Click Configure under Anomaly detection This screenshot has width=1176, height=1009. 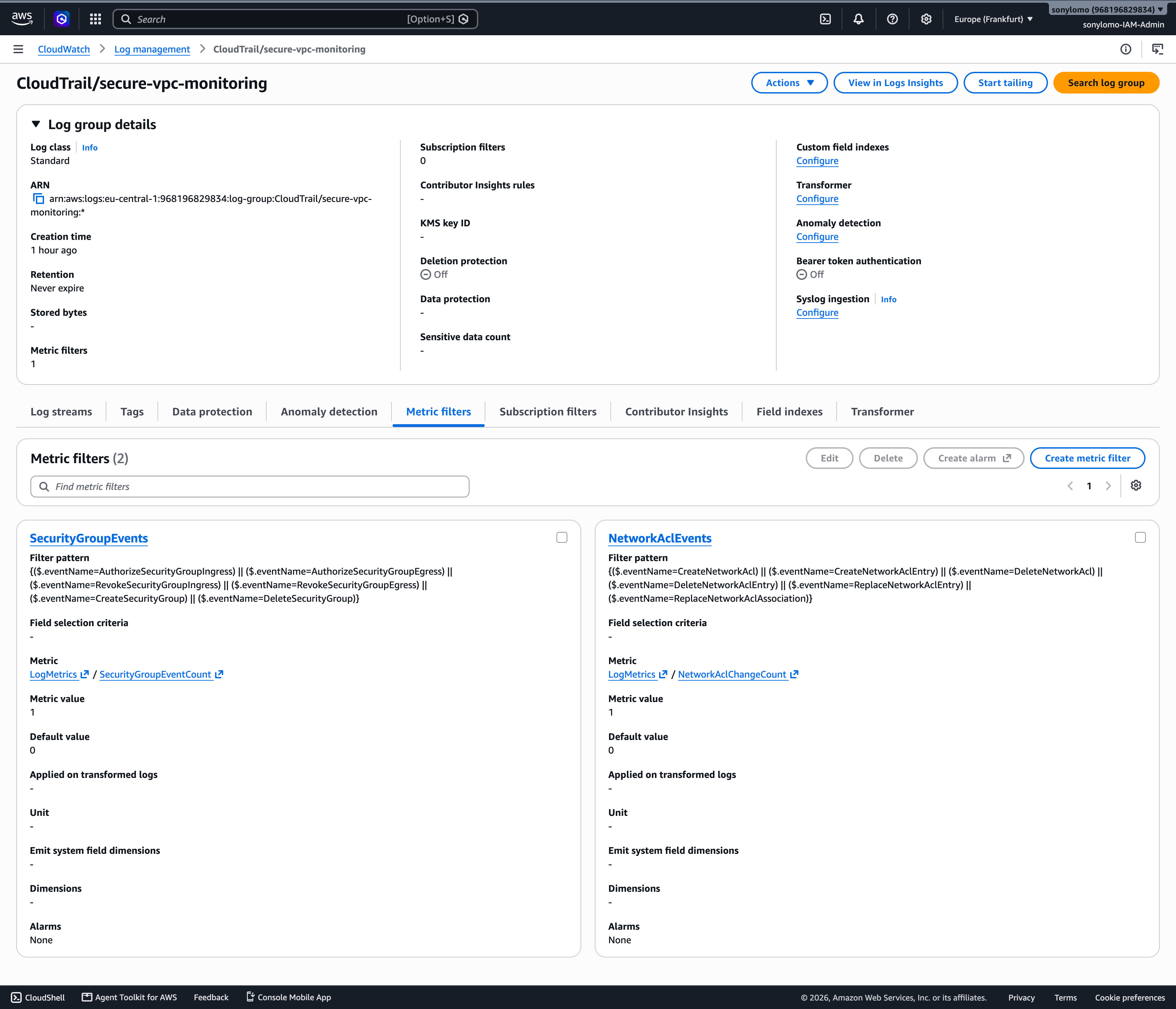[x=817, y=237]
